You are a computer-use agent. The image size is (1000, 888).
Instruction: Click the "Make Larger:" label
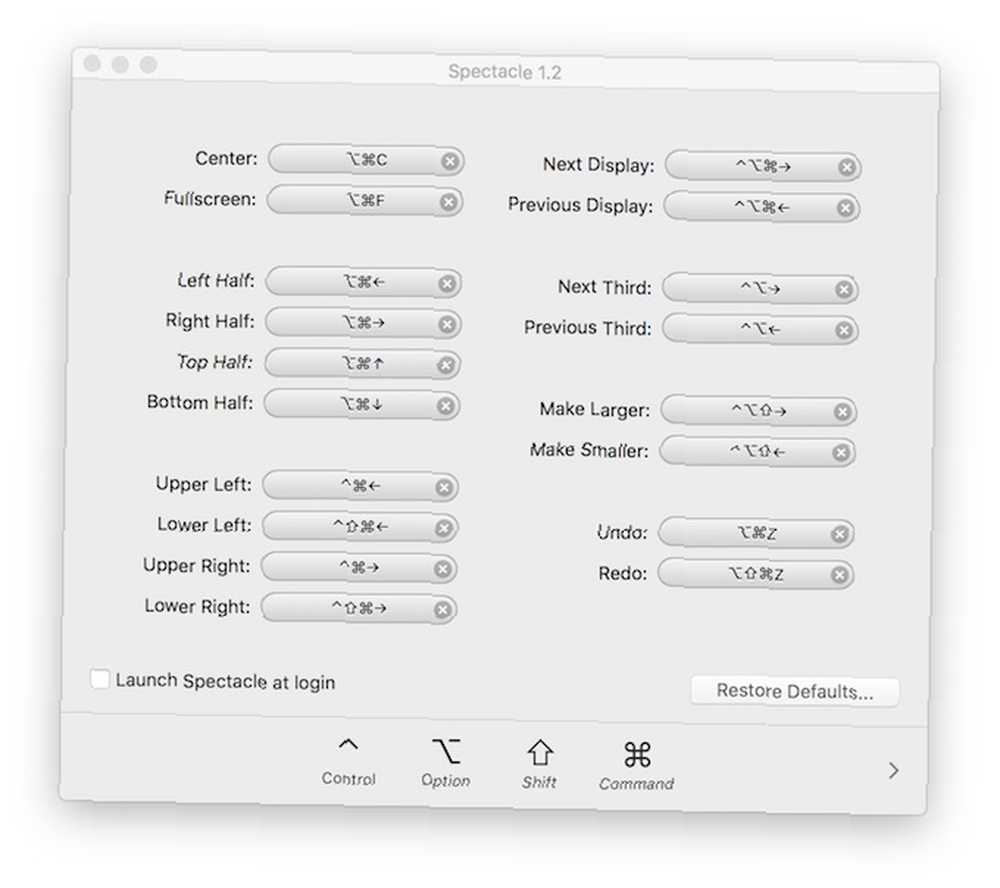point(594,410)
